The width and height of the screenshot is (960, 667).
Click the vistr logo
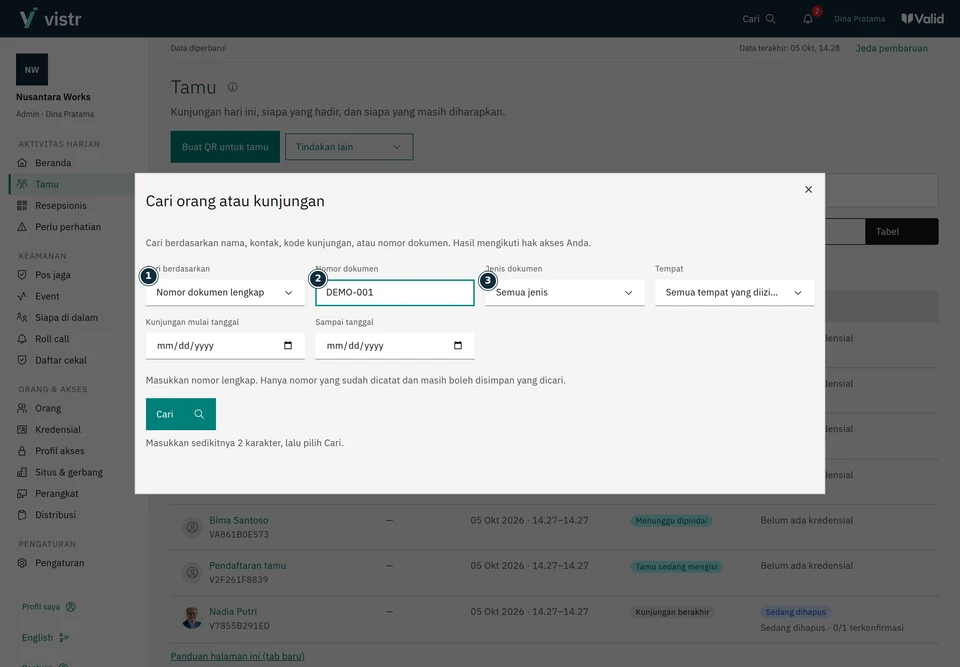point(50,18)
